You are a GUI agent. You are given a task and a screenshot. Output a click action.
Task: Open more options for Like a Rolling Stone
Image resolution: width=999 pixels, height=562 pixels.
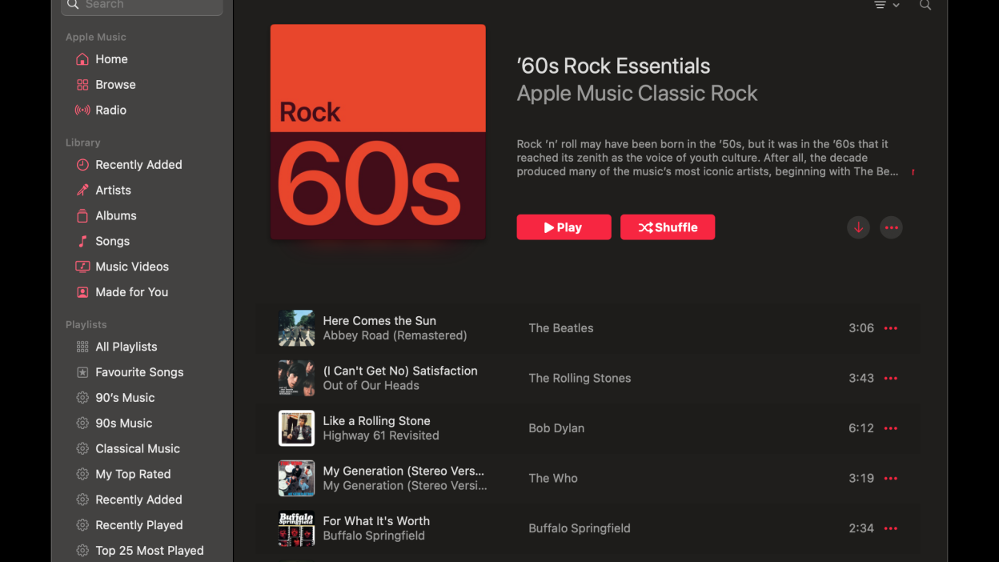890,428
